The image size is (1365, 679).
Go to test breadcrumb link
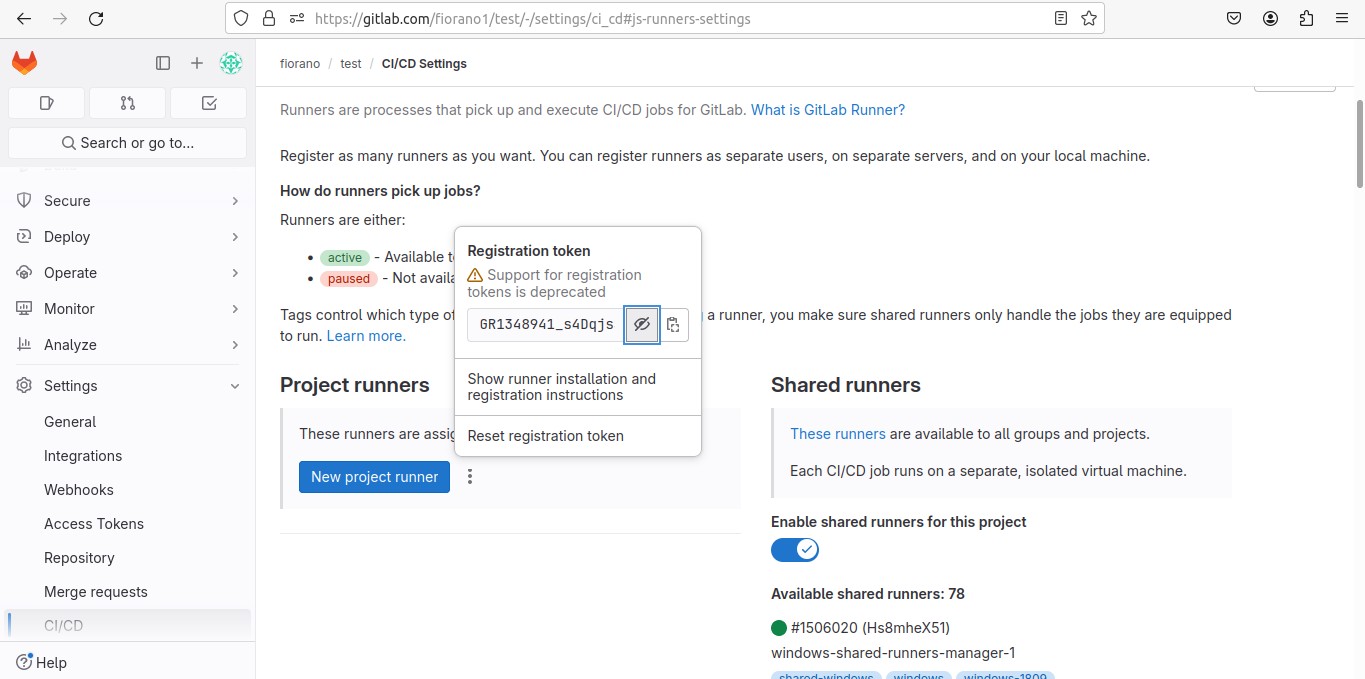351,63
